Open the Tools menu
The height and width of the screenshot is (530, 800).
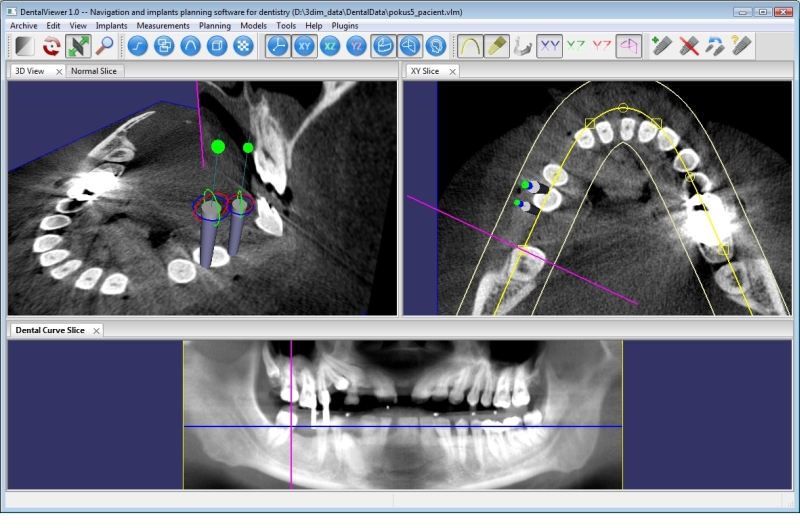click(x=286, y=26)
